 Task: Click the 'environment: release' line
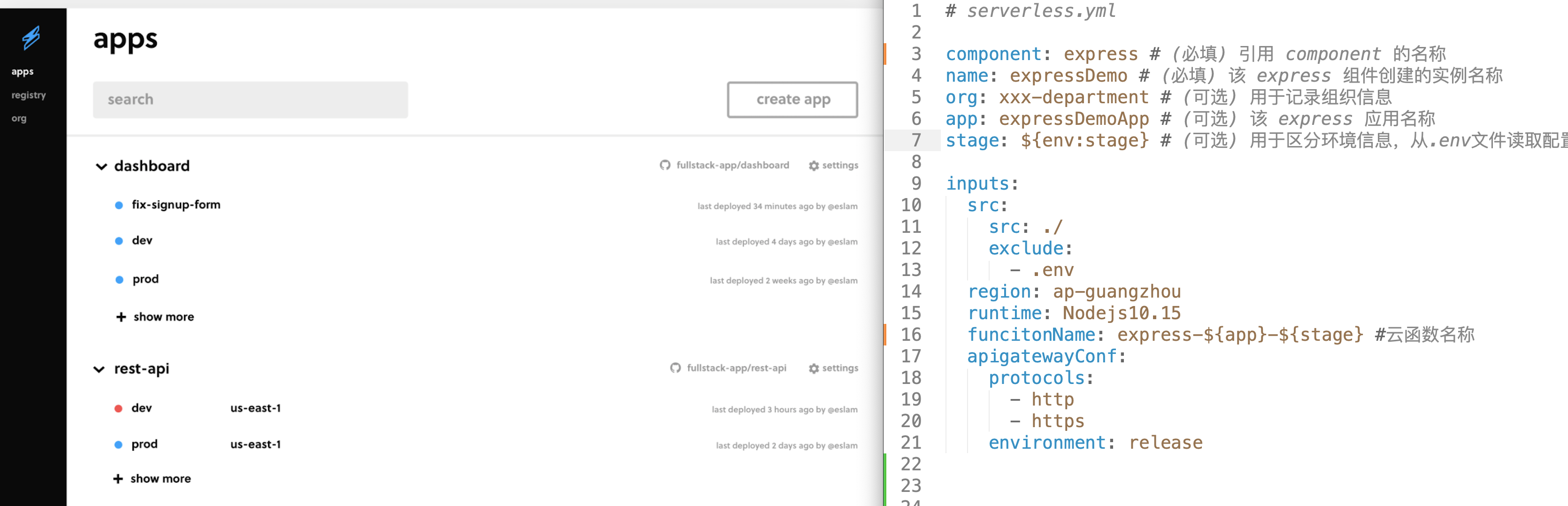pyautogui.click(x=1095, y=443)
